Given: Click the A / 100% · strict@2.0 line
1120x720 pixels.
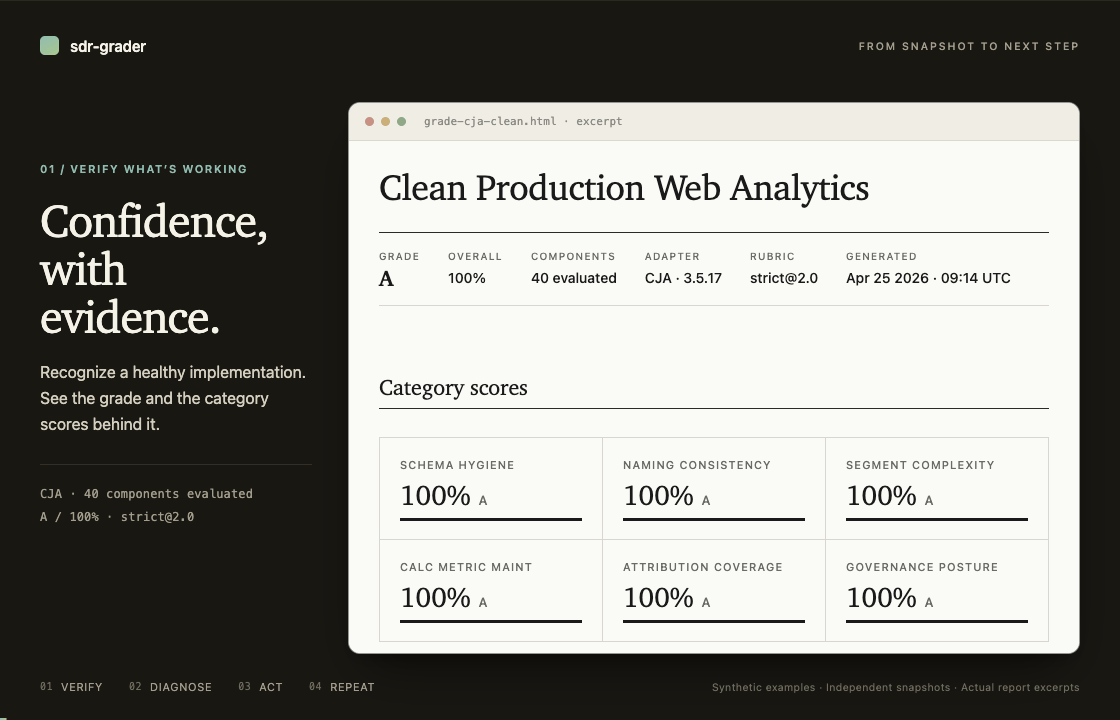Looking at the screenshot, I should point(117,516).
